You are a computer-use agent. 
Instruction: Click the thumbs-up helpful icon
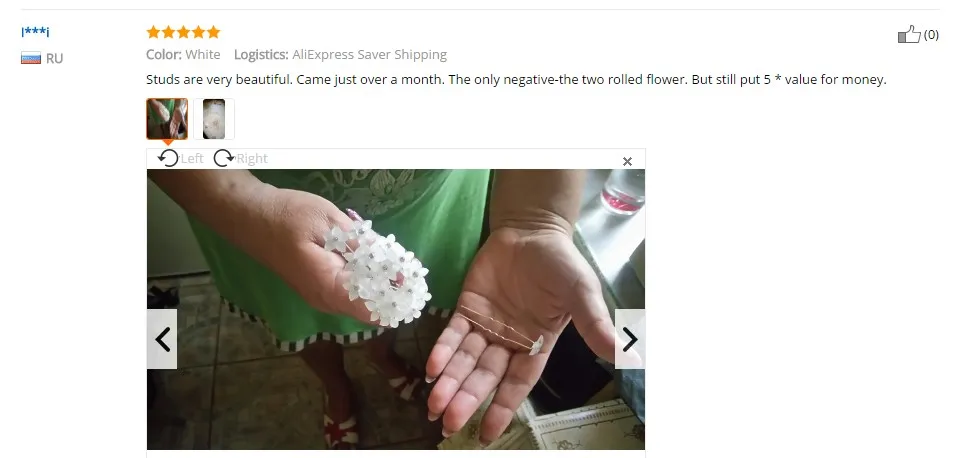(x=909, y=34)
